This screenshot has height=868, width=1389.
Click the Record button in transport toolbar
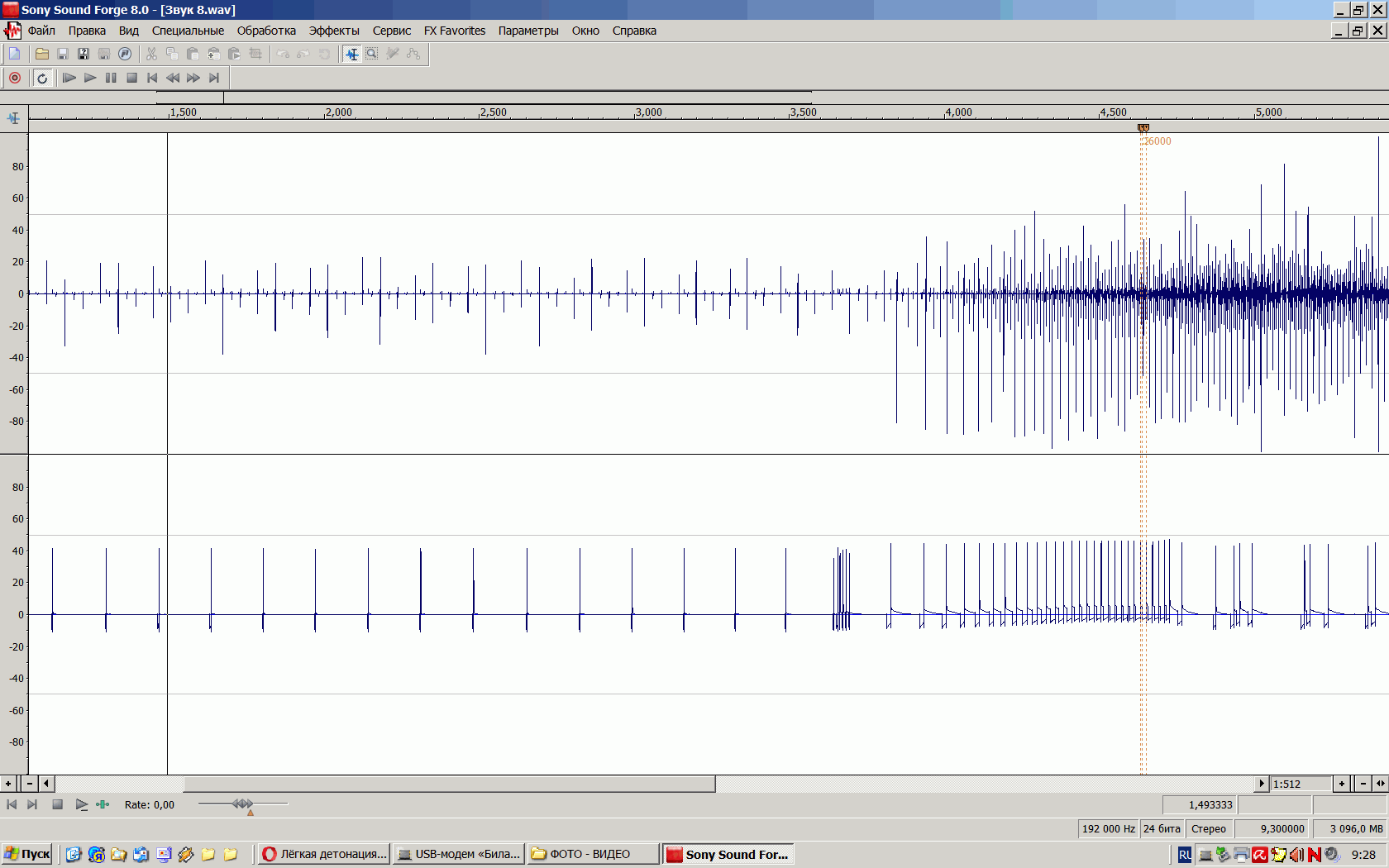pos(15,78)
